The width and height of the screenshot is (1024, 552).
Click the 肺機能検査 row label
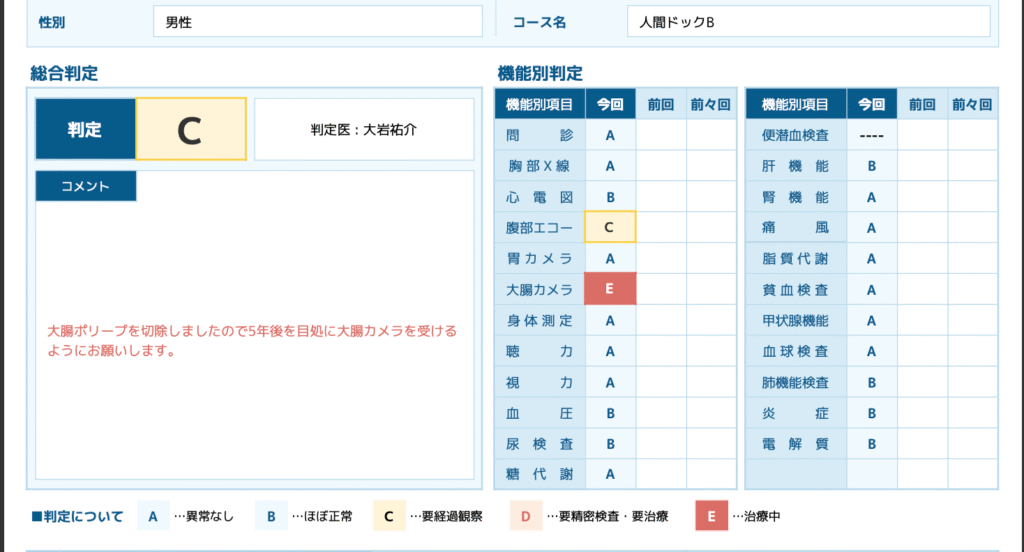point(795,382)
